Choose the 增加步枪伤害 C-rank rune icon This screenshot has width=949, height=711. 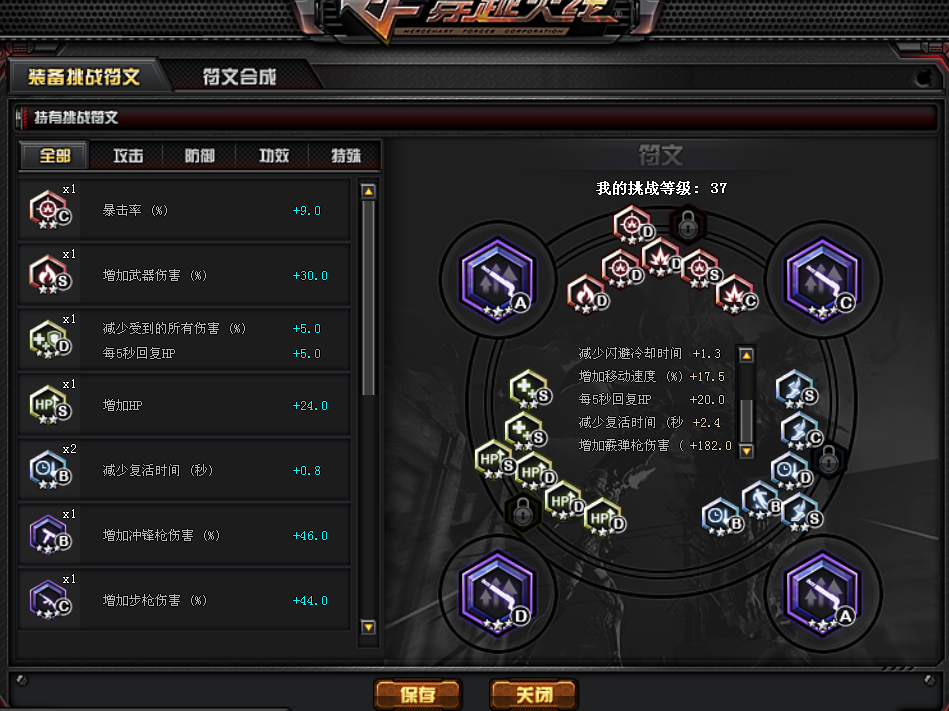[50, 600]
